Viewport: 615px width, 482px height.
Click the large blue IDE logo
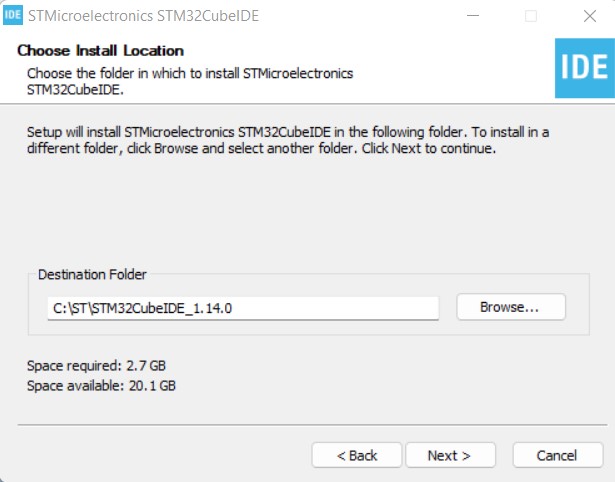(584, 67)
